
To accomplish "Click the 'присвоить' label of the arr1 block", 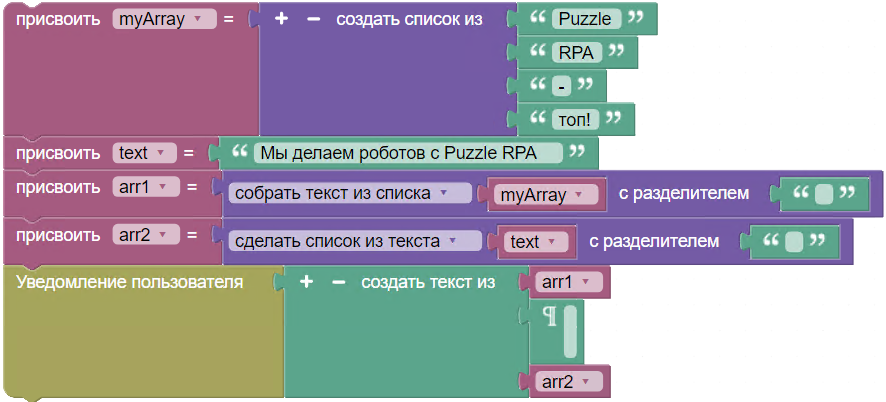I will tap(59, 187).
